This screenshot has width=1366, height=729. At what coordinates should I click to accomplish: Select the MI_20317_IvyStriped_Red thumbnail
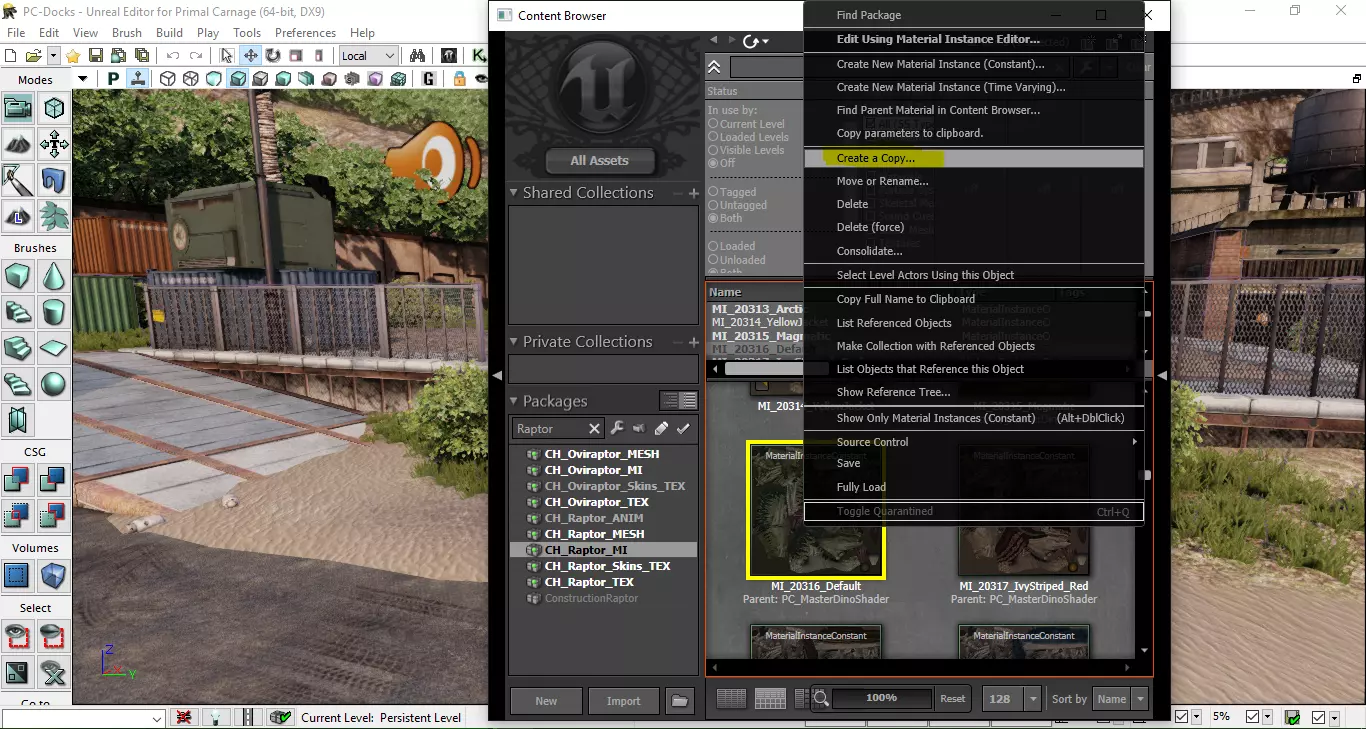tap(1024, 510)
